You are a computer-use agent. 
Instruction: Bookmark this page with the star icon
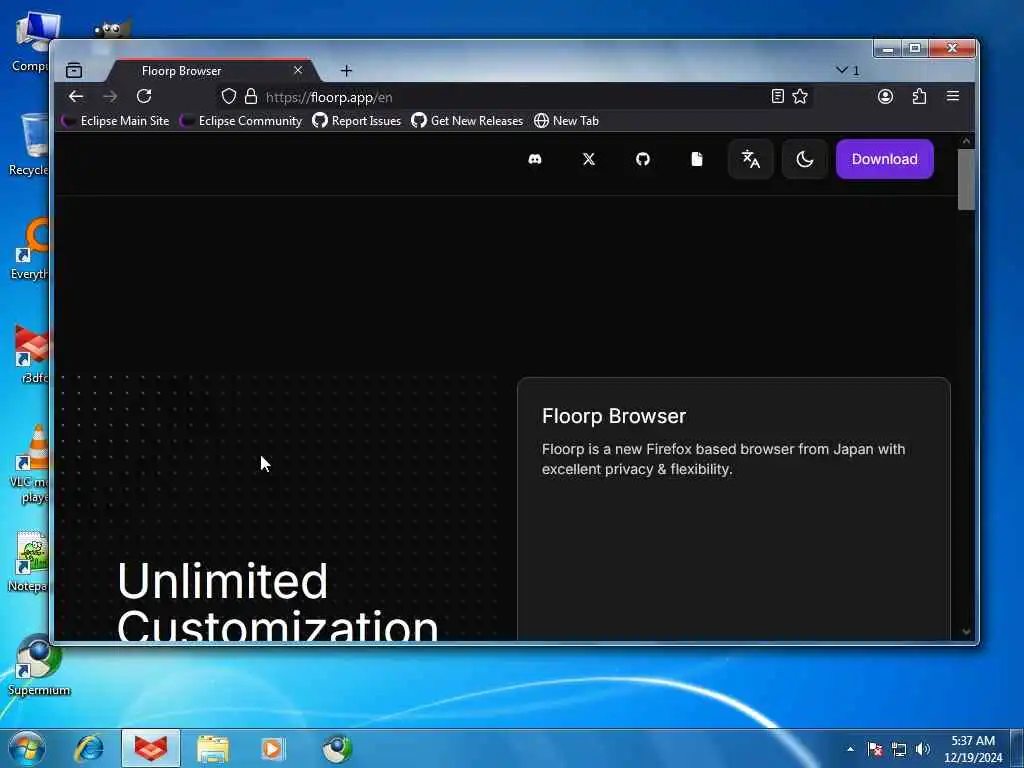pyautogui.click(x=800, y=97)
